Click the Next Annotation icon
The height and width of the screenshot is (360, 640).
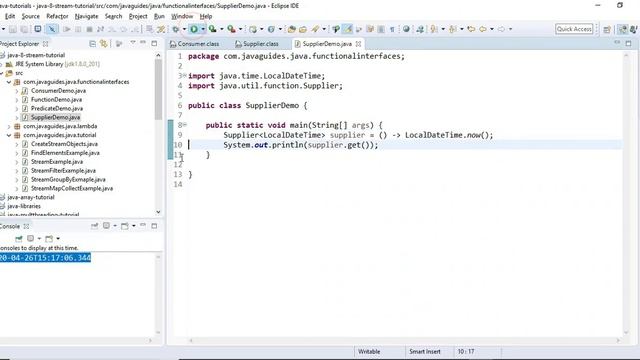pos(434,29)
